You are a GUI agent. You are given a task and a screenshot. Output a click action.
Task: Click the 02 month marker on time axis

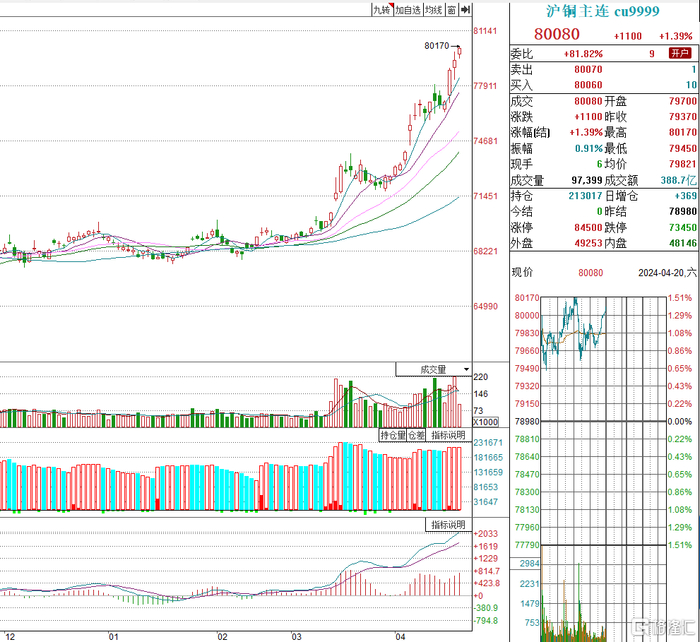pos(222,637)
